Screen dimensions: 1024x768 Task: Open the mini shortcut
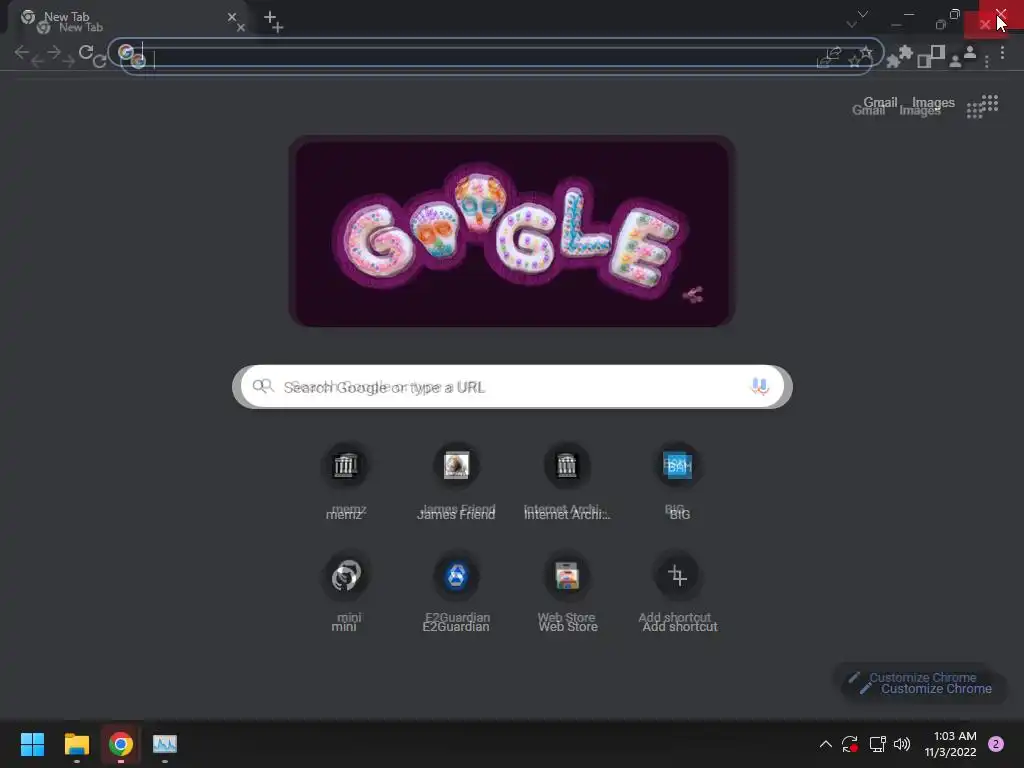pyautogui.click(x=345, y=592)
